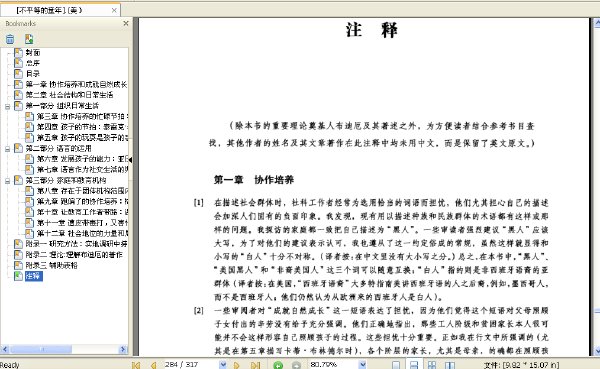Click the file size readout in status bar
600x369 pixels.
[521, 365]
